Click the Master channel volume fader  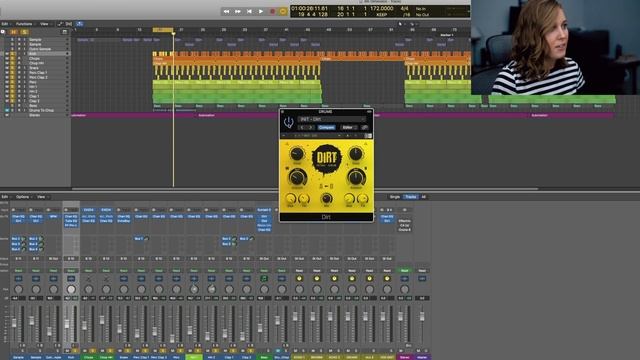pyautogui.click(x=422, y=316)
